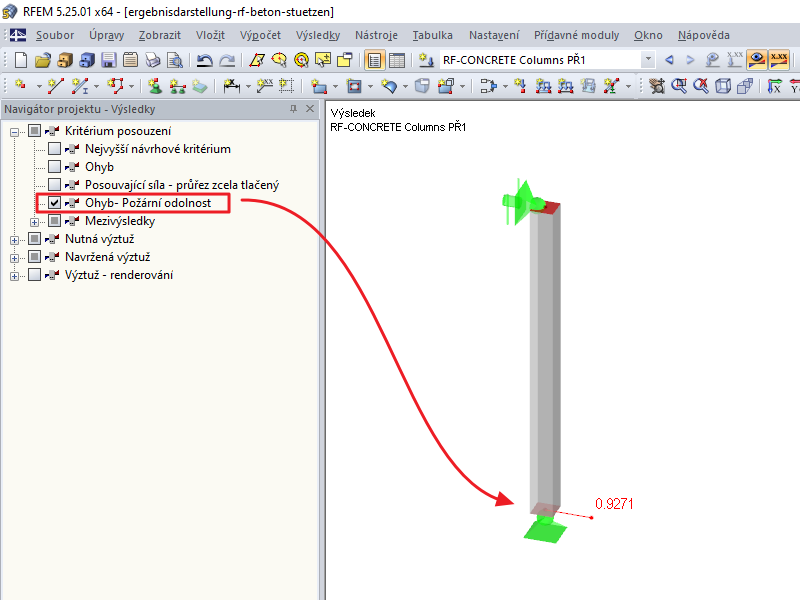The height and width of the screenshot is (600, 800).
Task: Toggle the project navigator panel icon
Action: 374,60
